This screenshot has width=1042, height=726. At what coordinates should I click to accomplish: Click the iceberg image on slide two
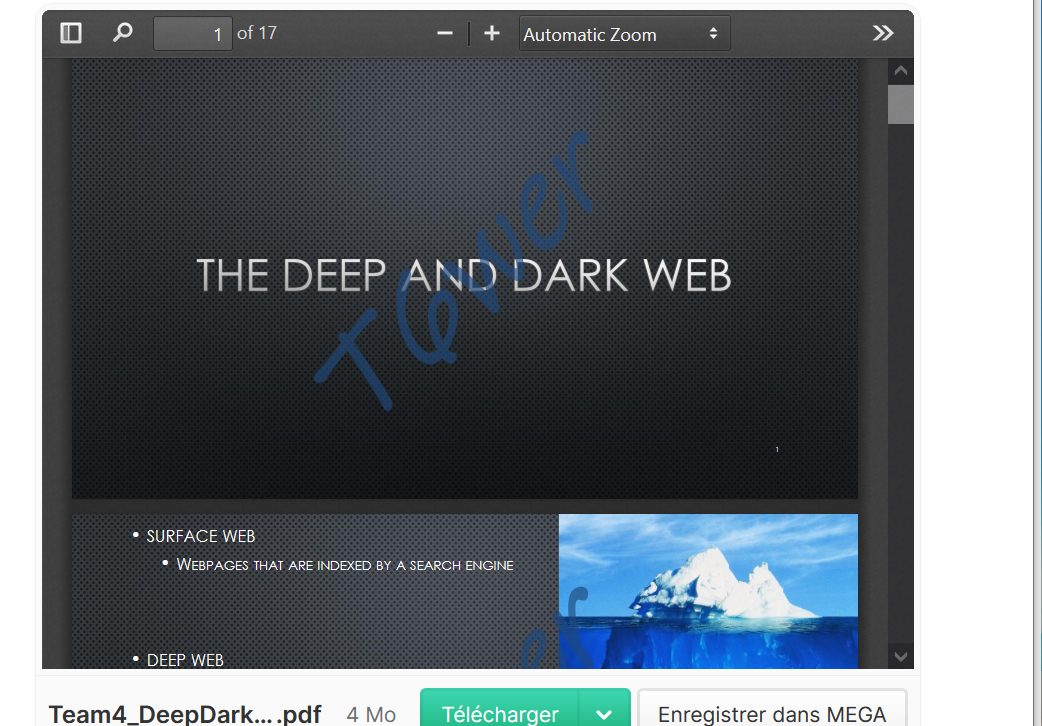[x=708, y=591]
